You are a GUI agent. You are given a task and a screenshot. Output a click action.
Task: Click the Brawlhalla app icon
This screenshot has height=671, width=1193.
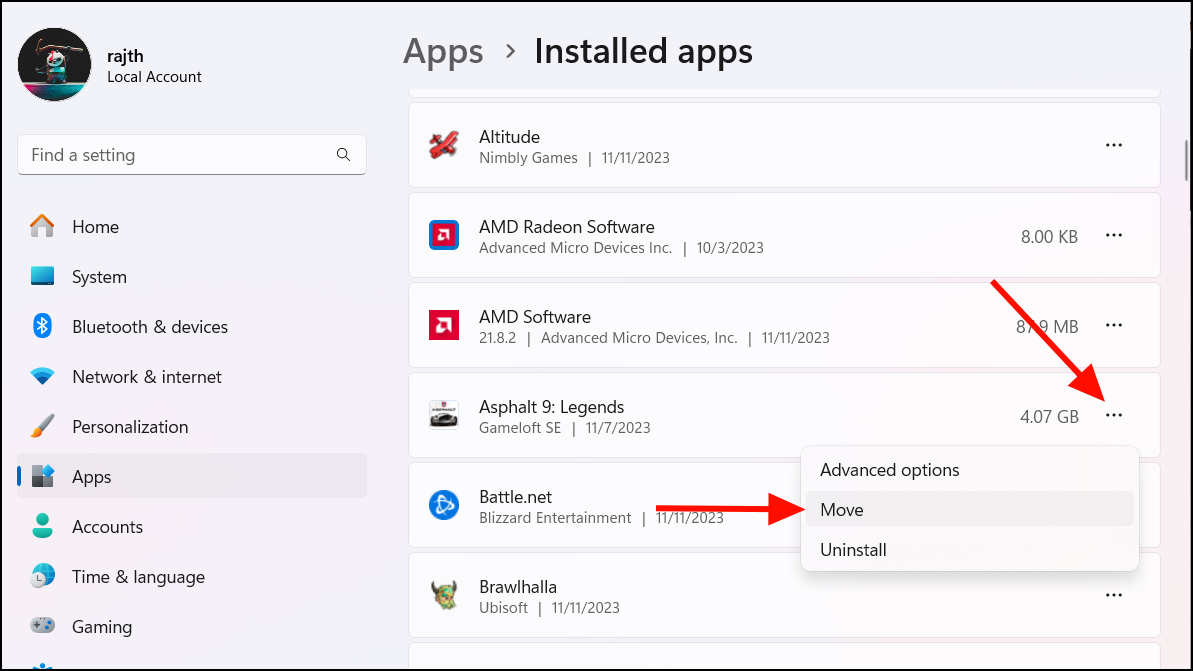(x=444, y=595)
